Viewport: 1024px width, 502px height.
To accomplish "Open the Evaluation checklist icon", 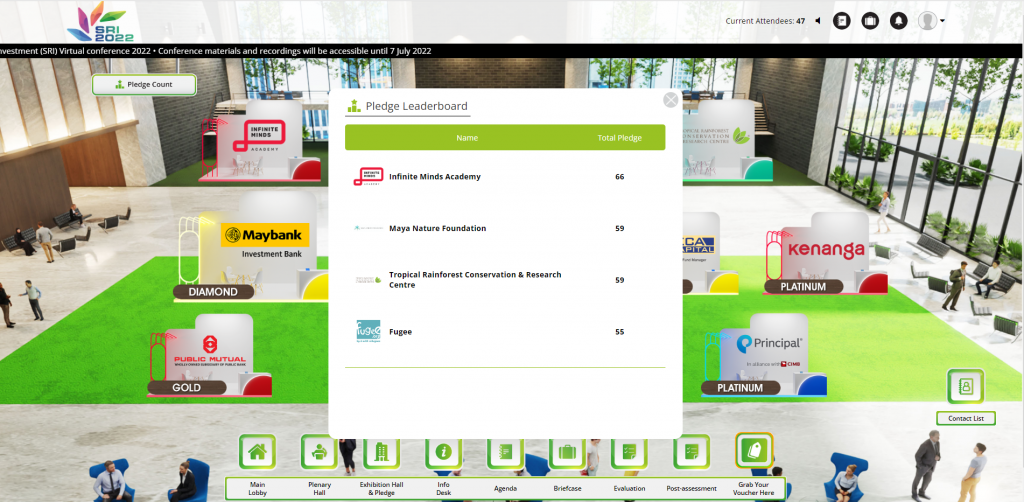I will [x=629, y=452].
